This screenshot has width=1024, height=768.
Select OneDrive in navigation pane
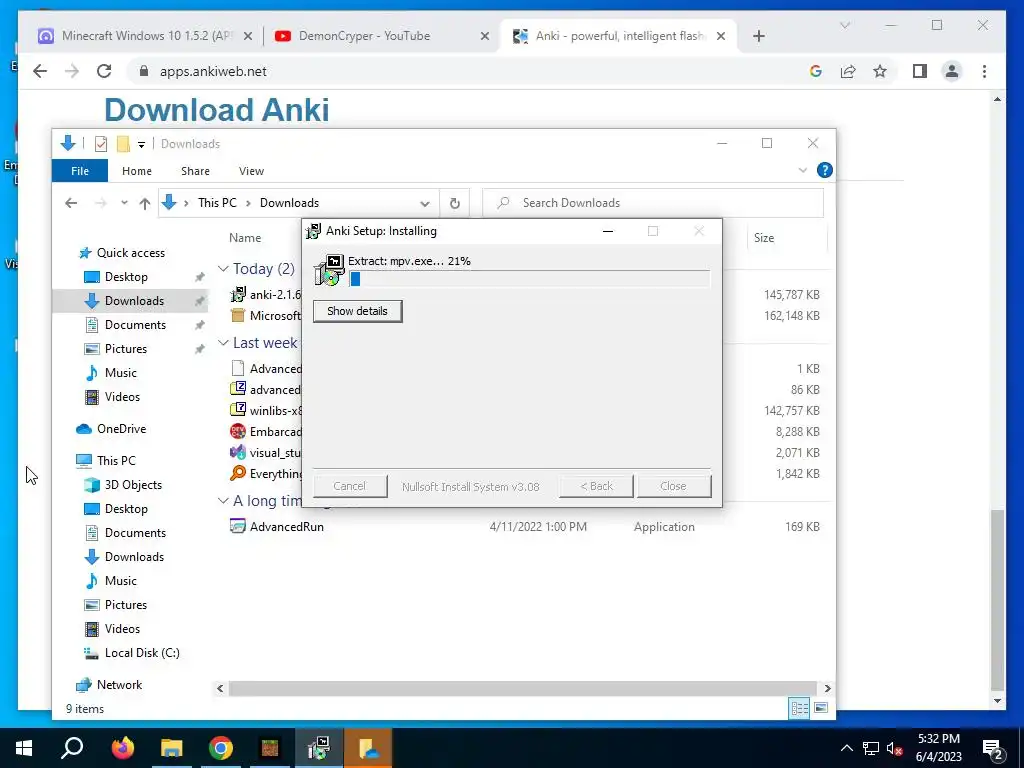(121, 429)
